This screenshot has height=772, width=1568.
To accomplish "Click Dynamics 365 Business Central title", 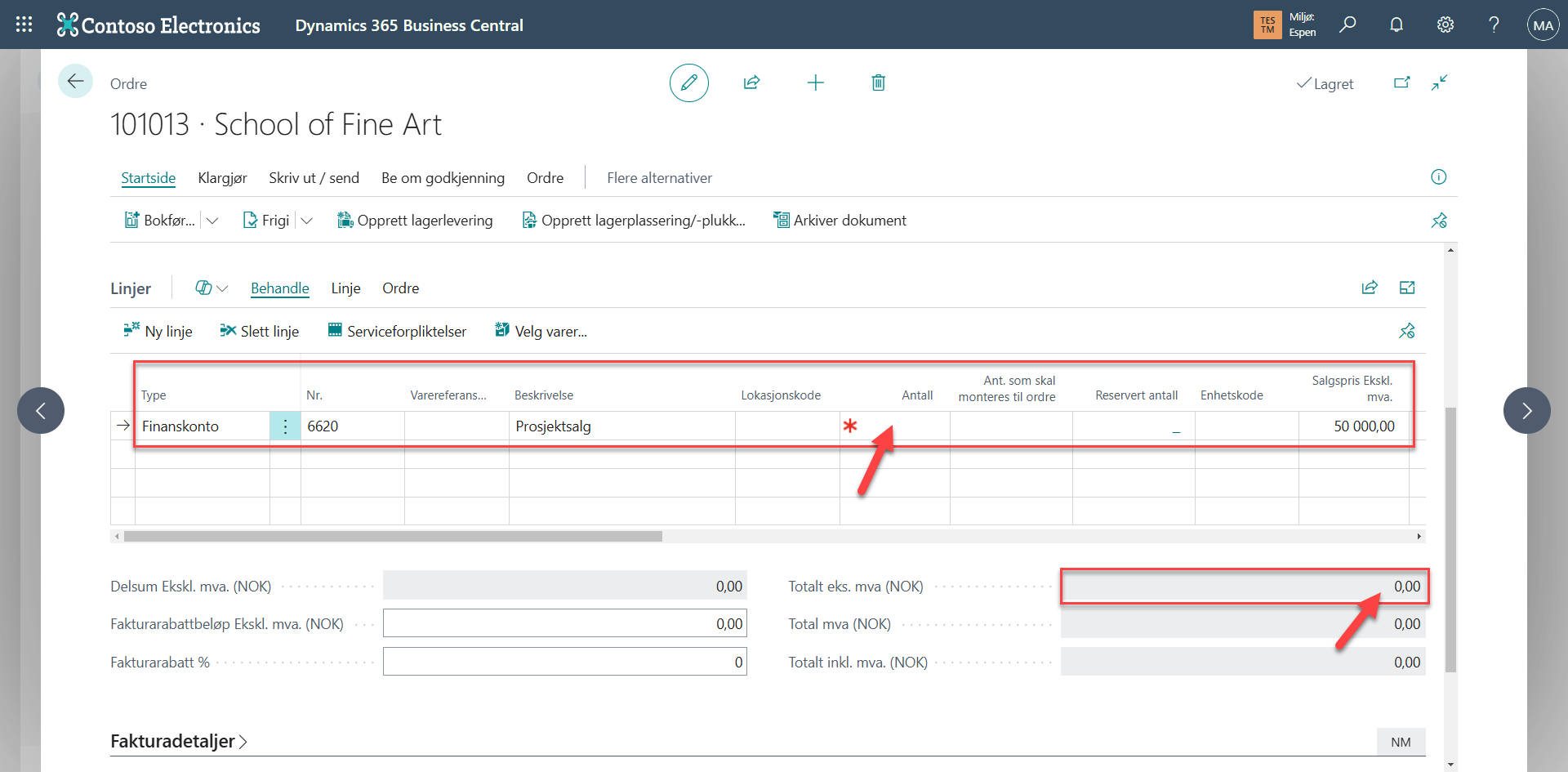I will [409, 25].
